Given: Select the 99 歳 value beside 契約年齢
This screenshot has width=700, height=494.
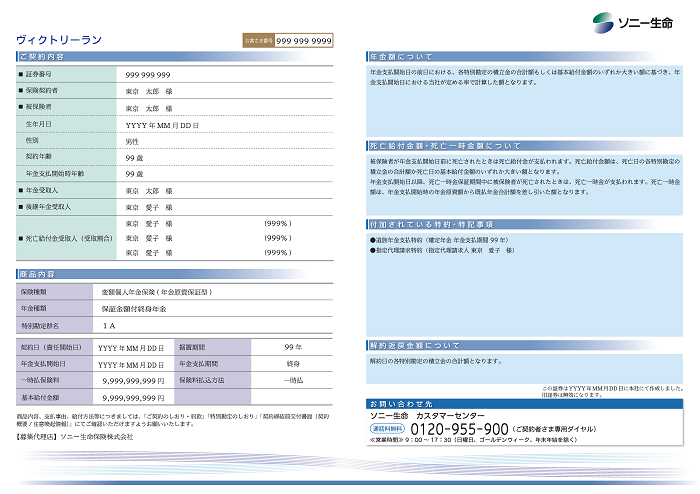Looking at the screenshot, I should coord(134,158).
